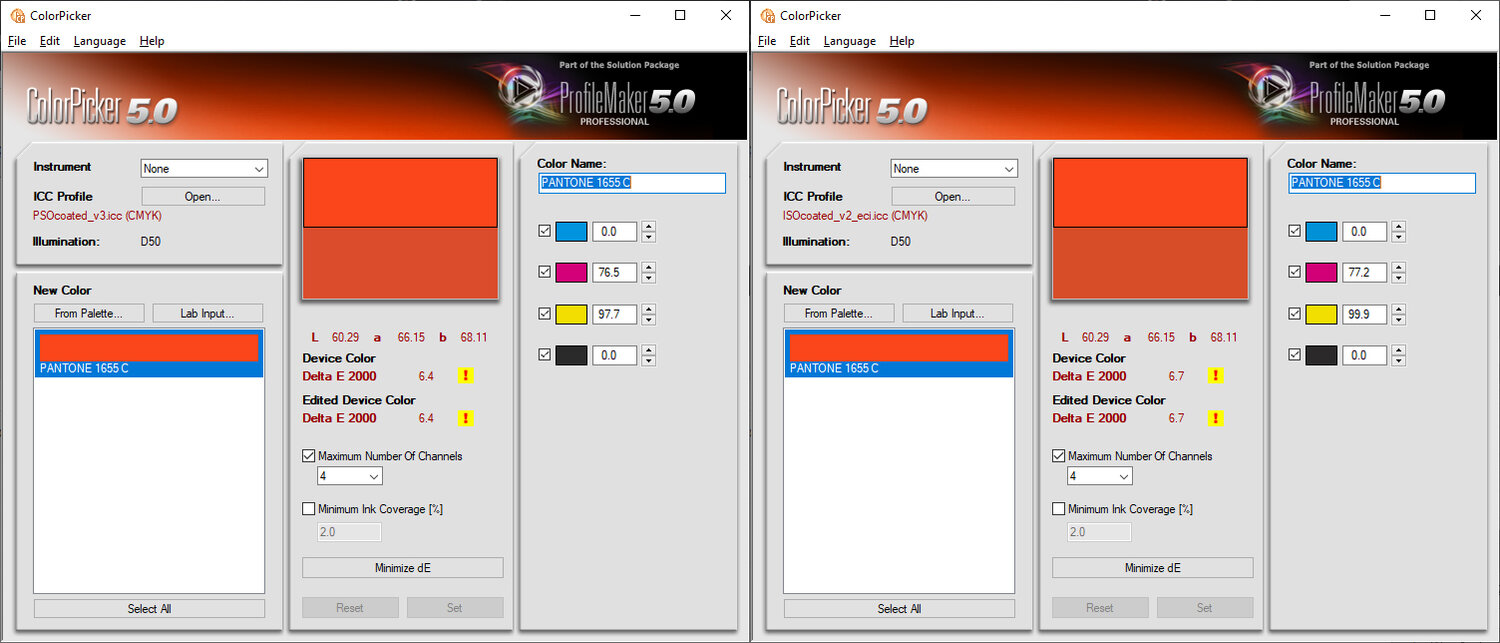Click magenta stepper arrows in left window

point(649,272)
